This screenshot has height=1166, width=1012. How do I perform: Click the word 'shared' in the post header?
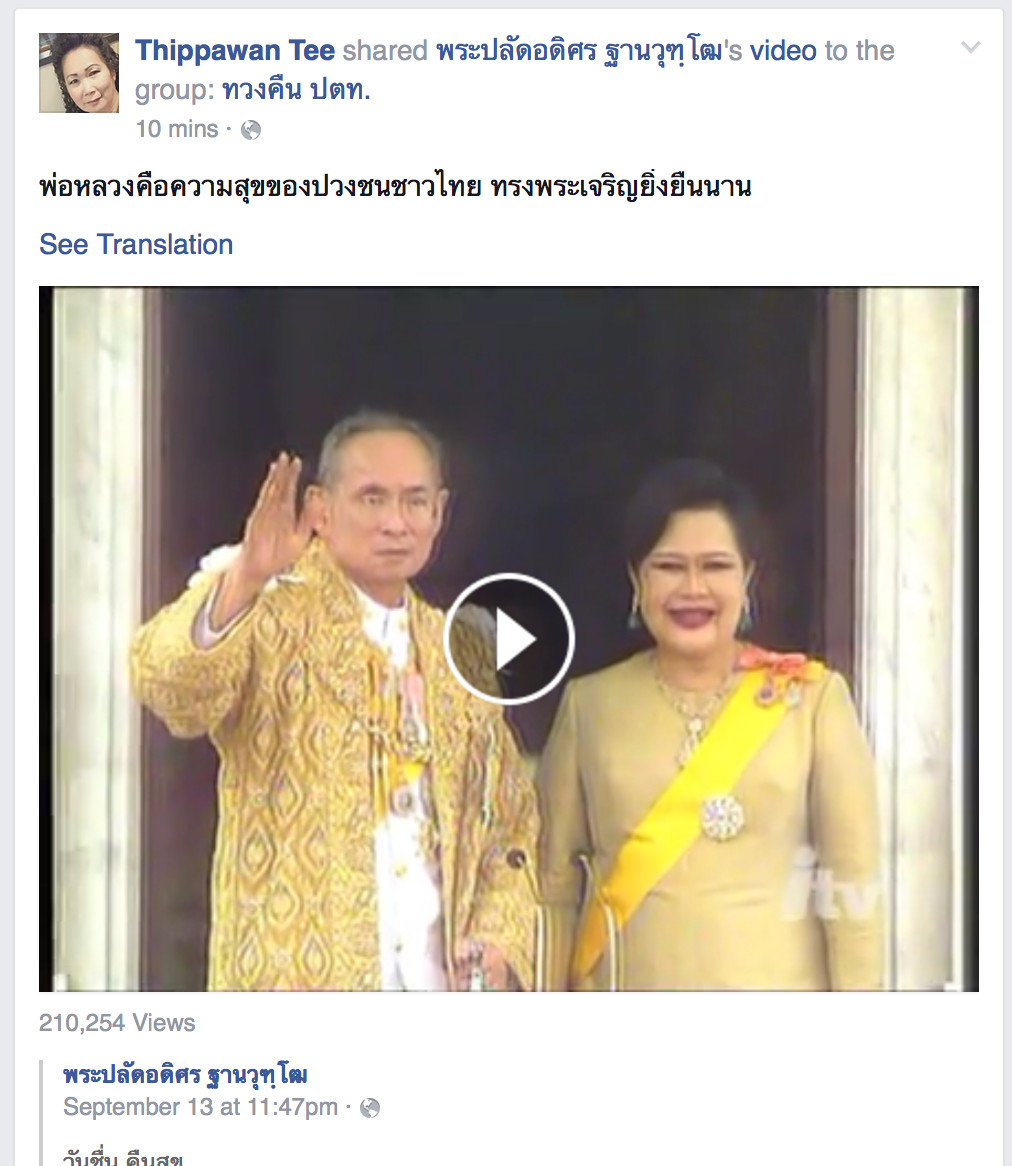(x=385, y=51)
